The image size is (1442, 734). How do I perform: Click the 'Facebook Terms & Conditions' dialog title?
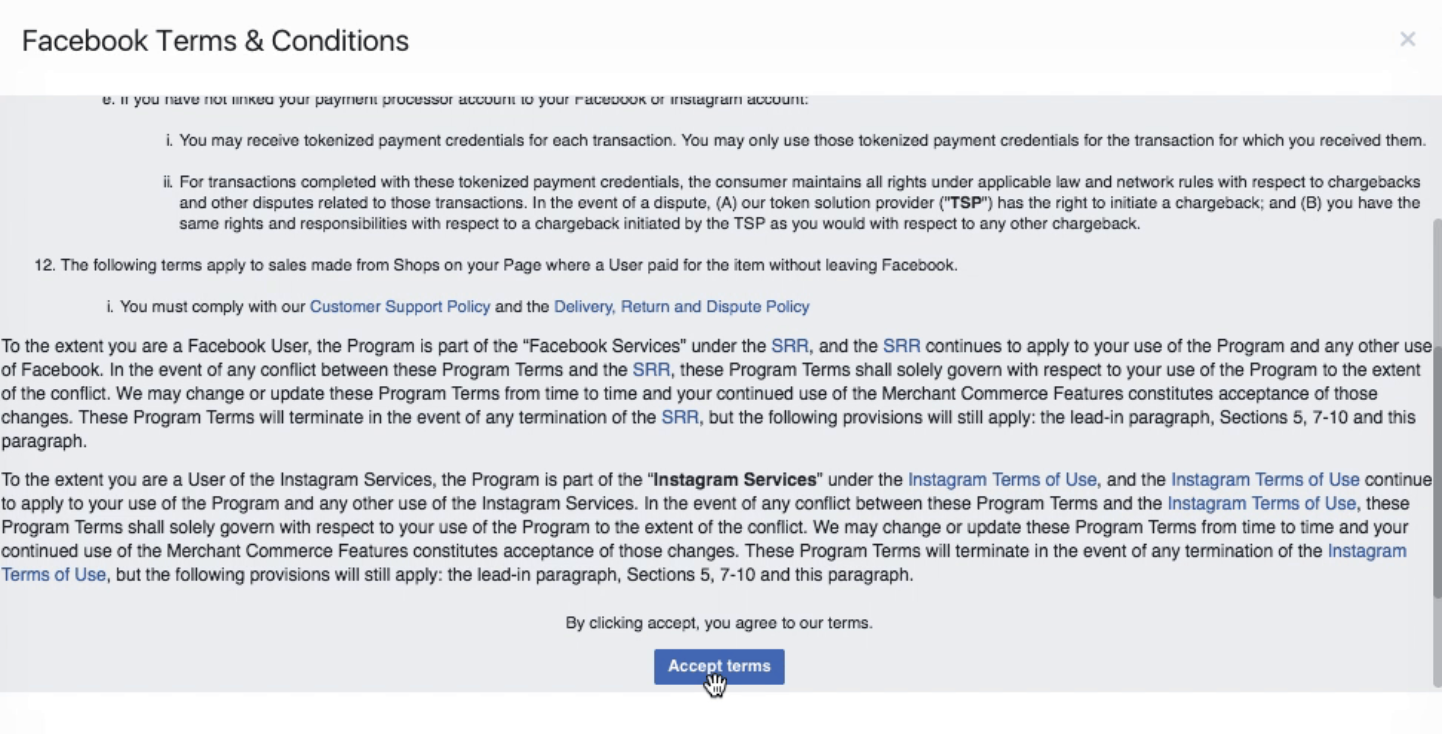pyautogui.click(x=215, y=41)
